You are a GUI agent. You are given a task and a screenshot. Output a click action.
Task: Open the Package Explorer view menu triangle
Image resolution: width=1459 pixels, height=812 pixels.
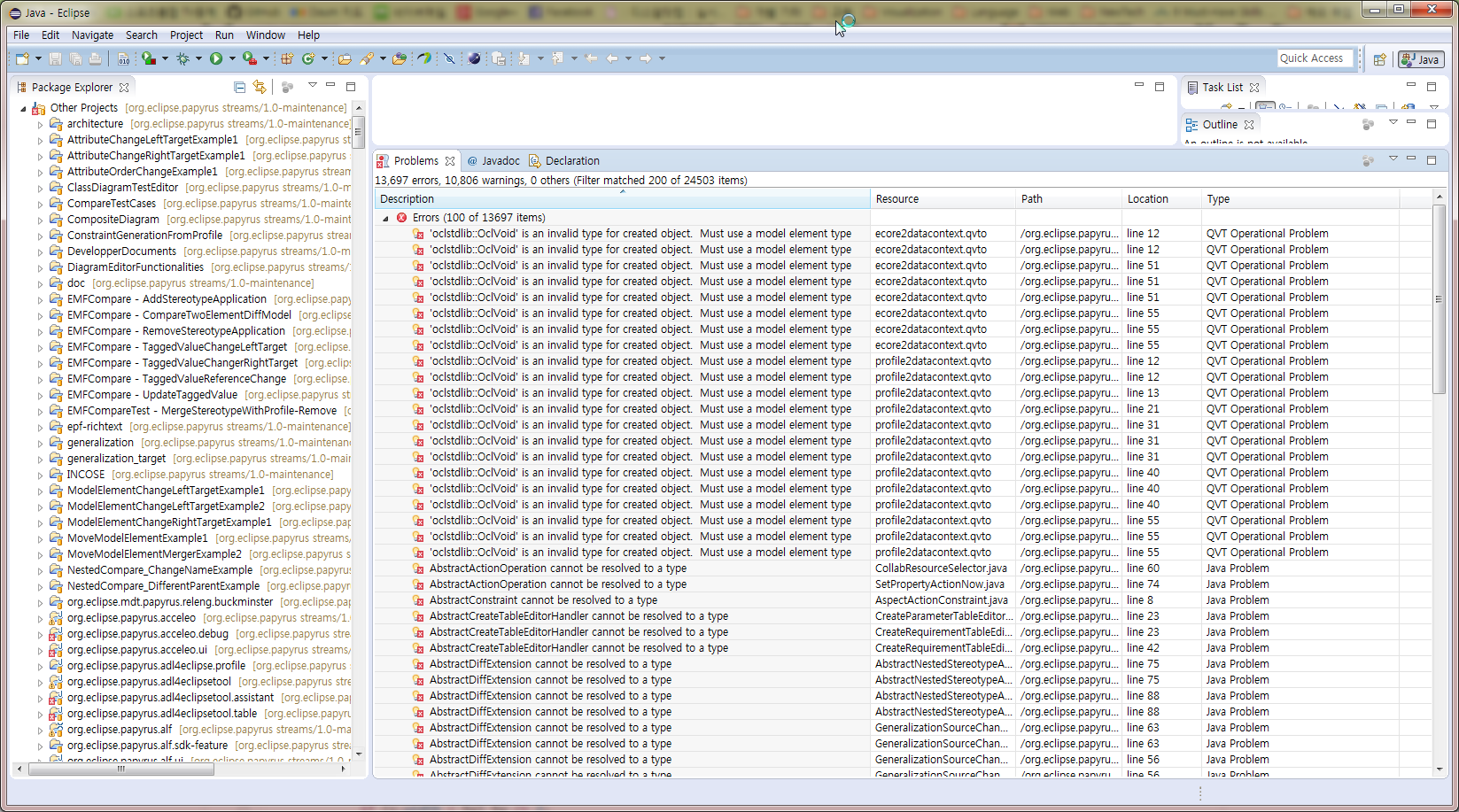tap(312, 86)
